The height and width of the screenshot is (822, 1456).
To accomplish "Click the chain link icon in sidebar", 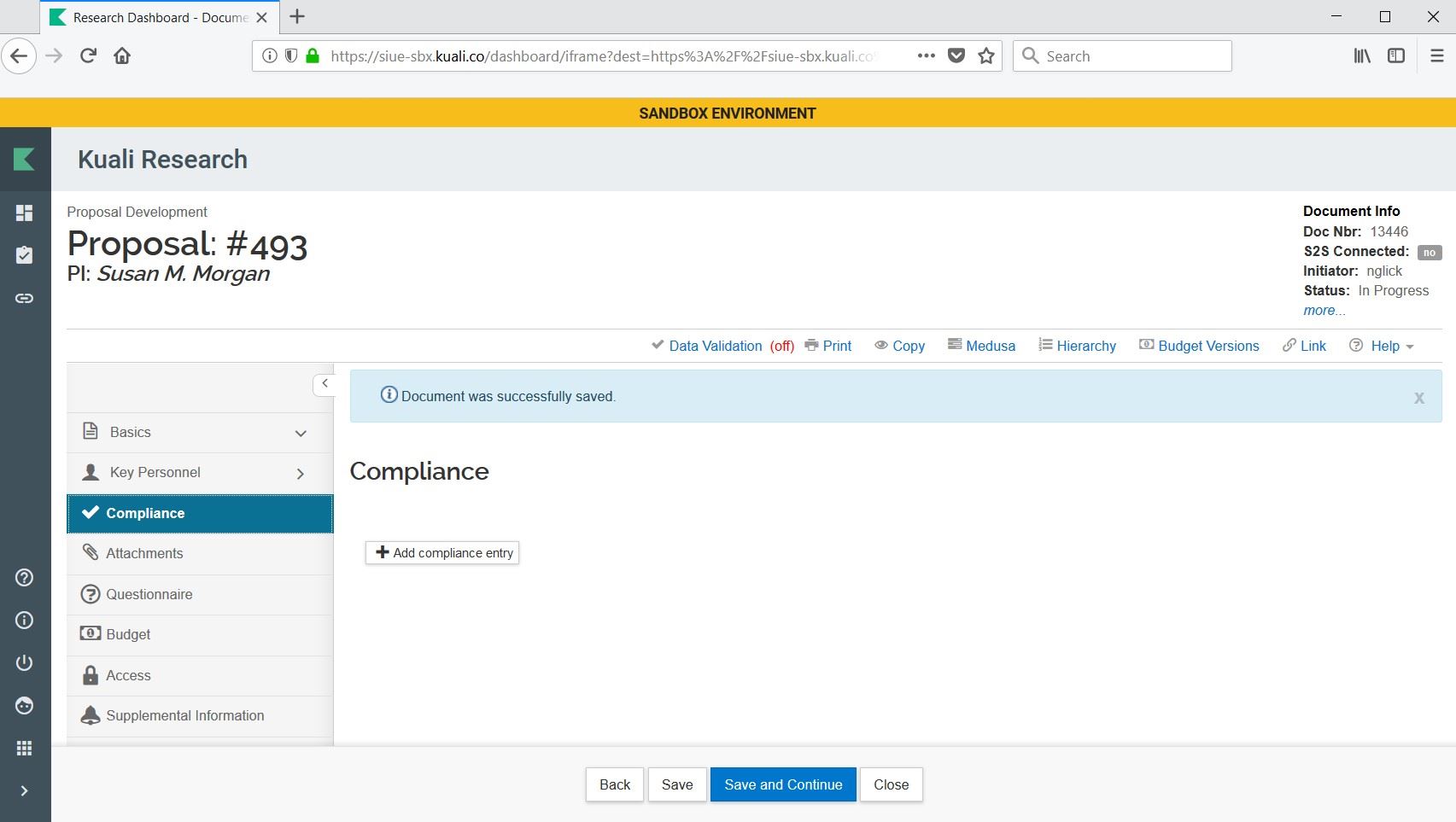I will pyautogui.click(x=24, y=298).
